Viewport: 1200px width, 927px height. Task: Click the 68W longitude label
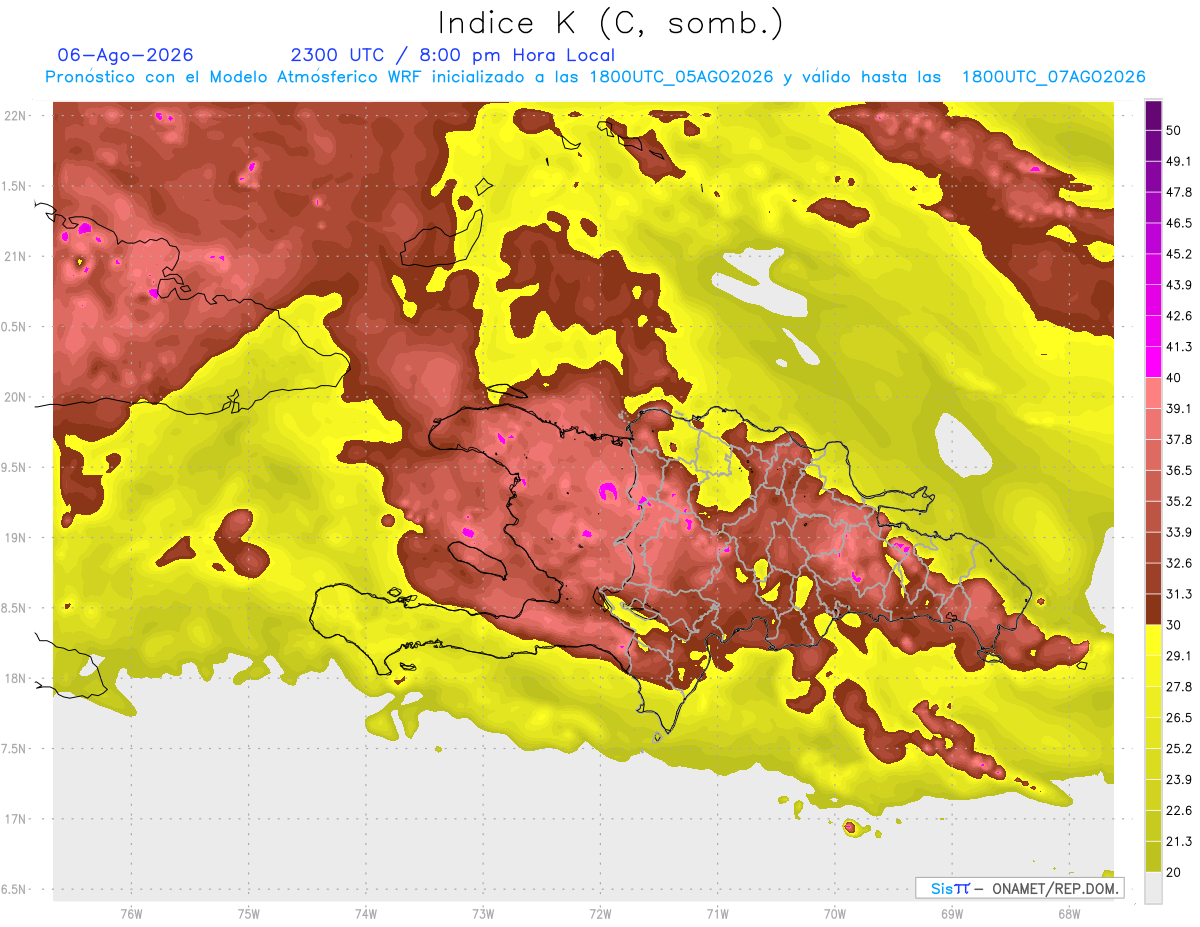1069,914
